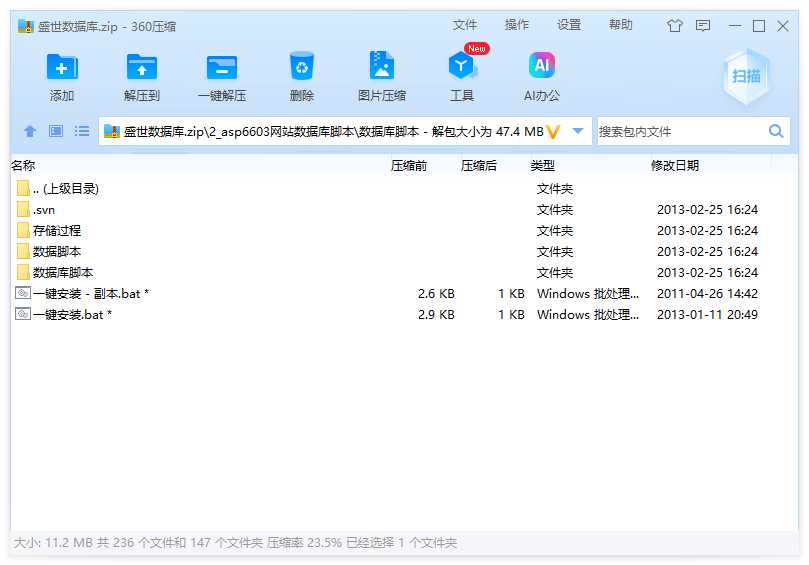This screenshot has height=565, width=809.
Task: Select the 存储过程 folder icon
Action: [23, 230]
